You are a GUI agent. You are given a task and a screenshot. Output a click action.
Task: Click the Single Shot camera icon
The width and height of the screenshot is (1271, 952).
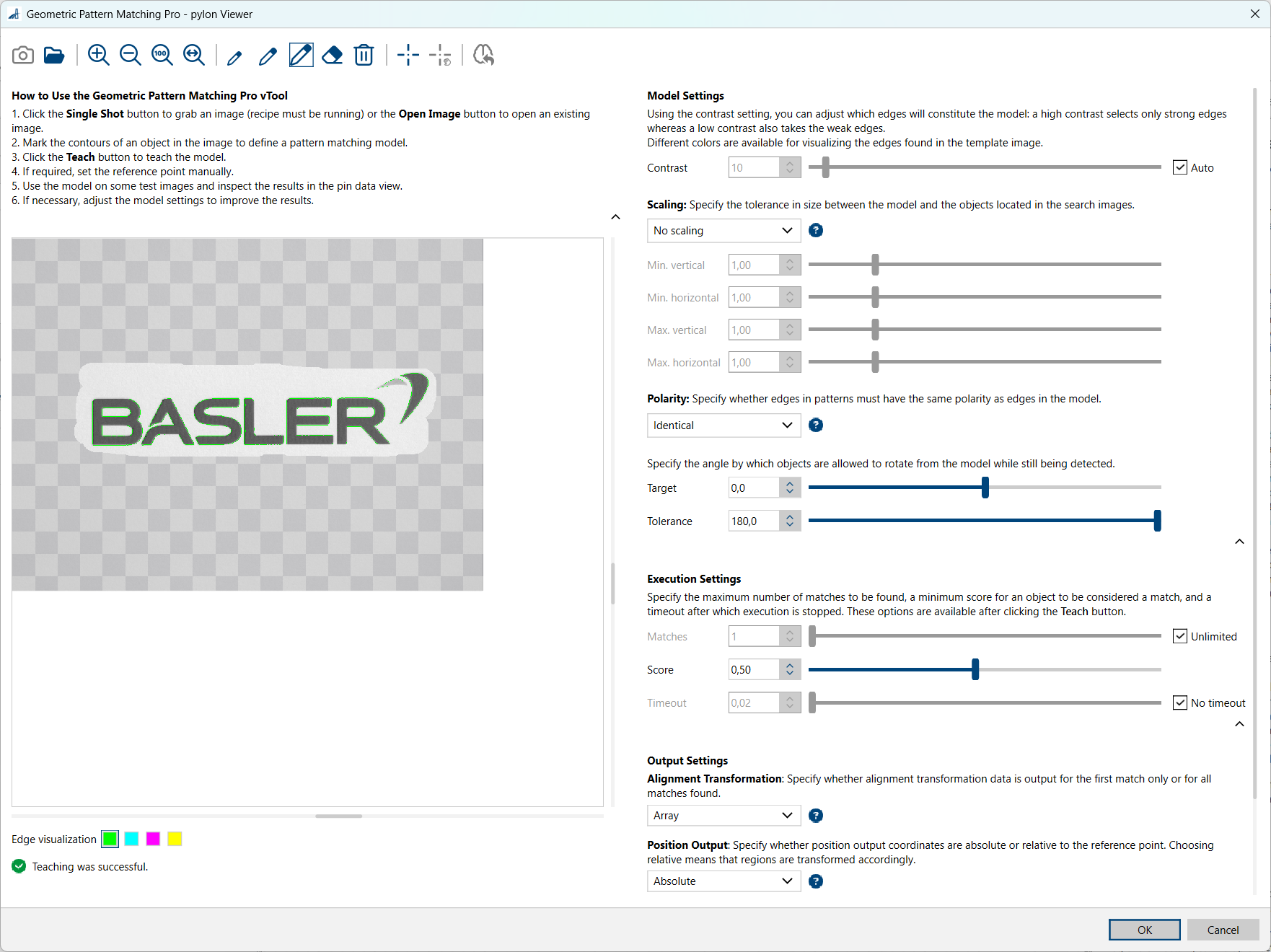23,55
